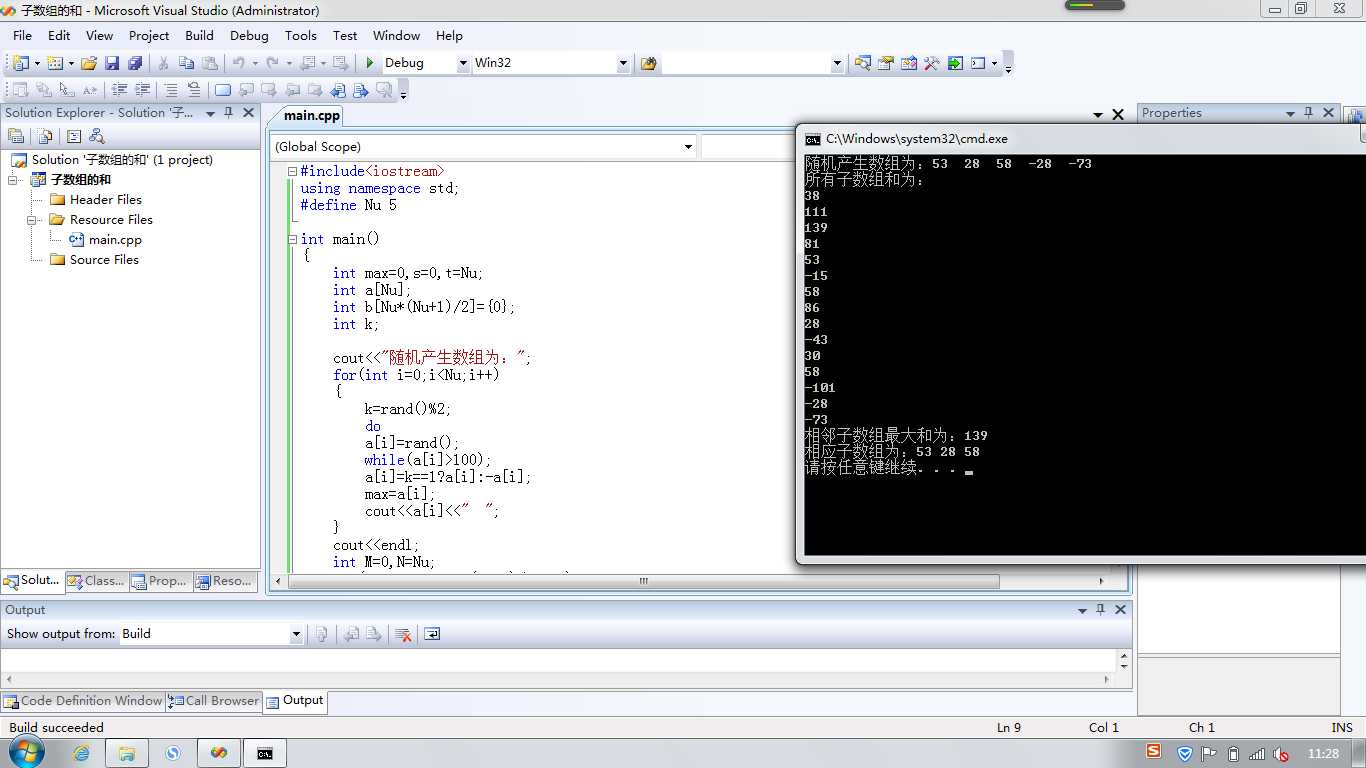Click the Add New Item toolbar icon
The height and width of the screenshot is (768, 1366).
coord(54,63)
